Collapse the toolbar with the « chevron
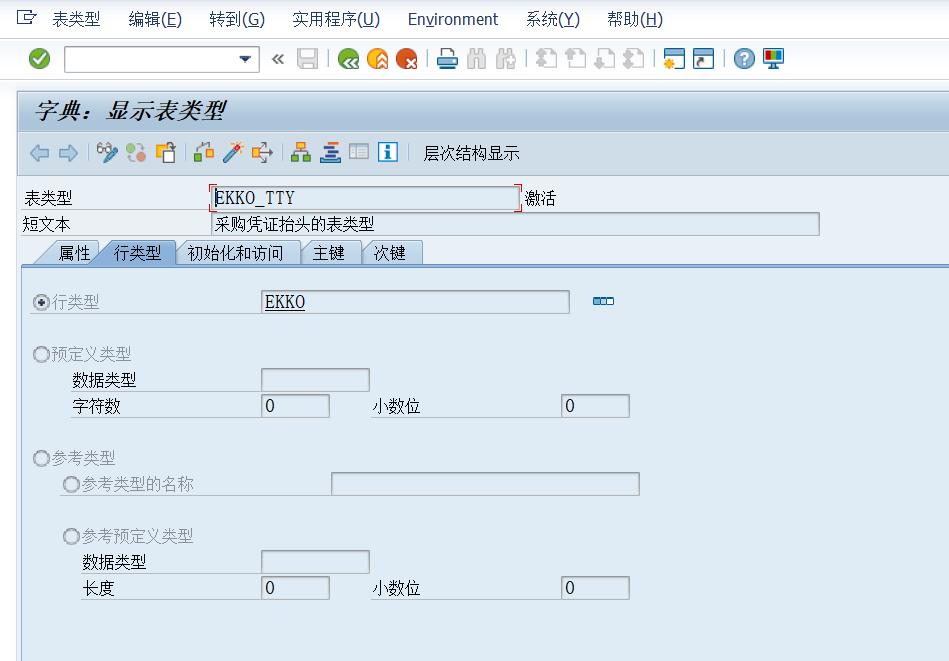 (x=278, y=58)
